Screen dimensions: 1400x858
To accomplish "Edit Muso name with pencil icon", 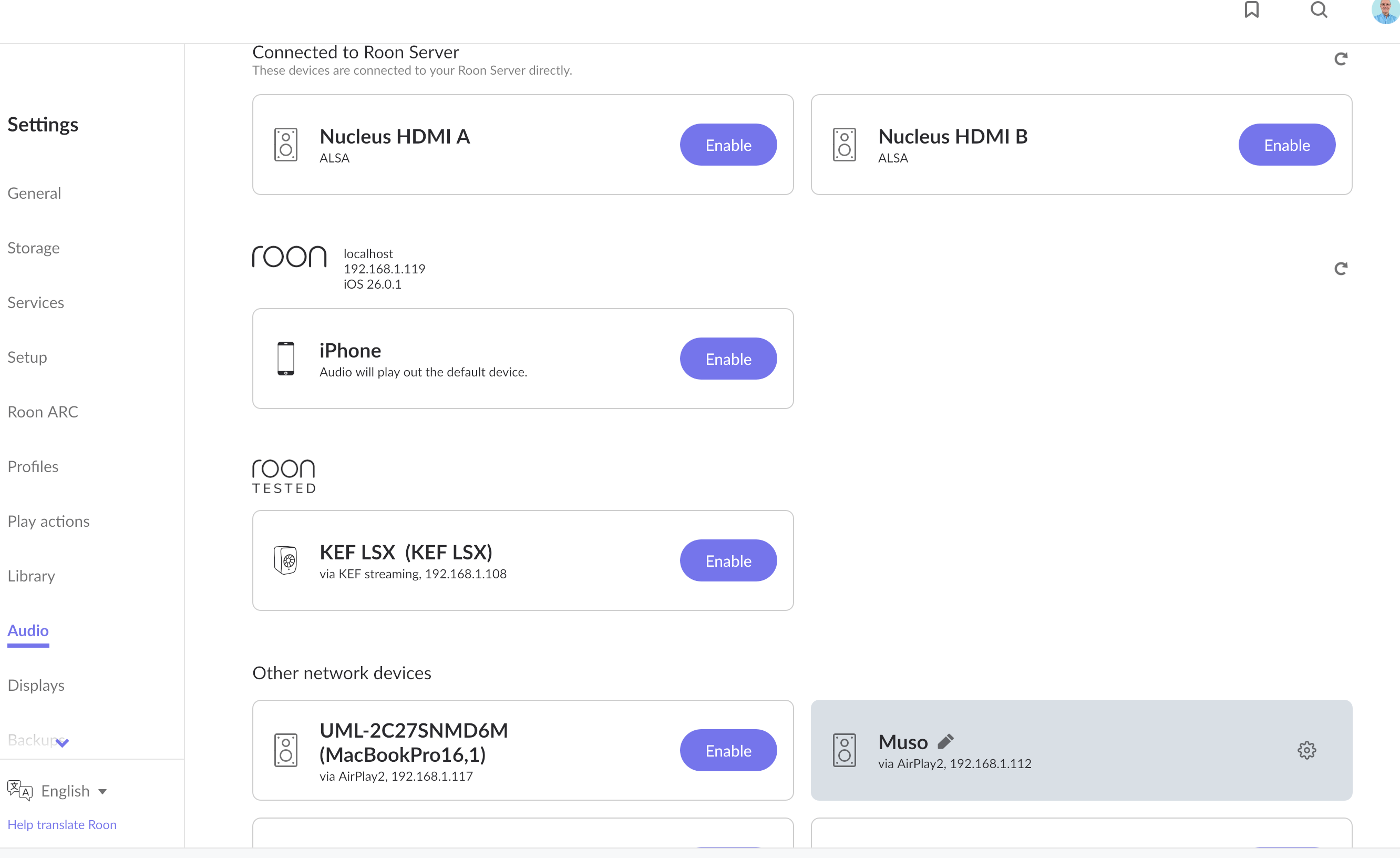I will pyautogui.click(x=945, y=741).
